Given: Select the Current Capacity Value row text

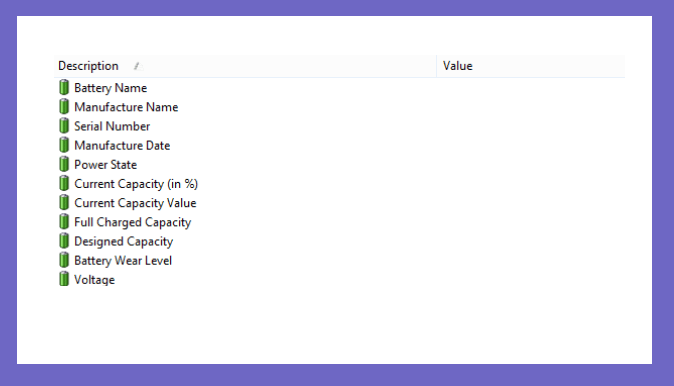Looking at the screenshot, I should 135,203.
